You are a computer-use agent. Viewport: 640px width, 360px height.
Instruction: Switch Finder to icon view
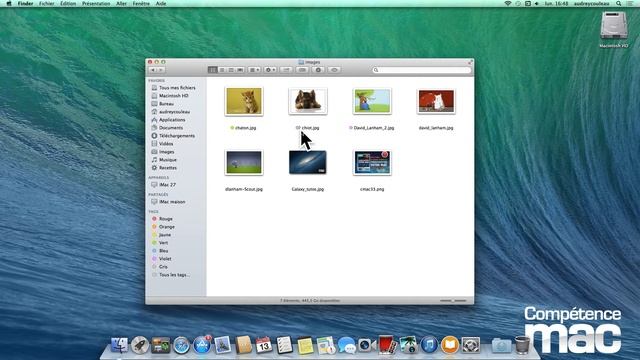click(x=213, y=70)
